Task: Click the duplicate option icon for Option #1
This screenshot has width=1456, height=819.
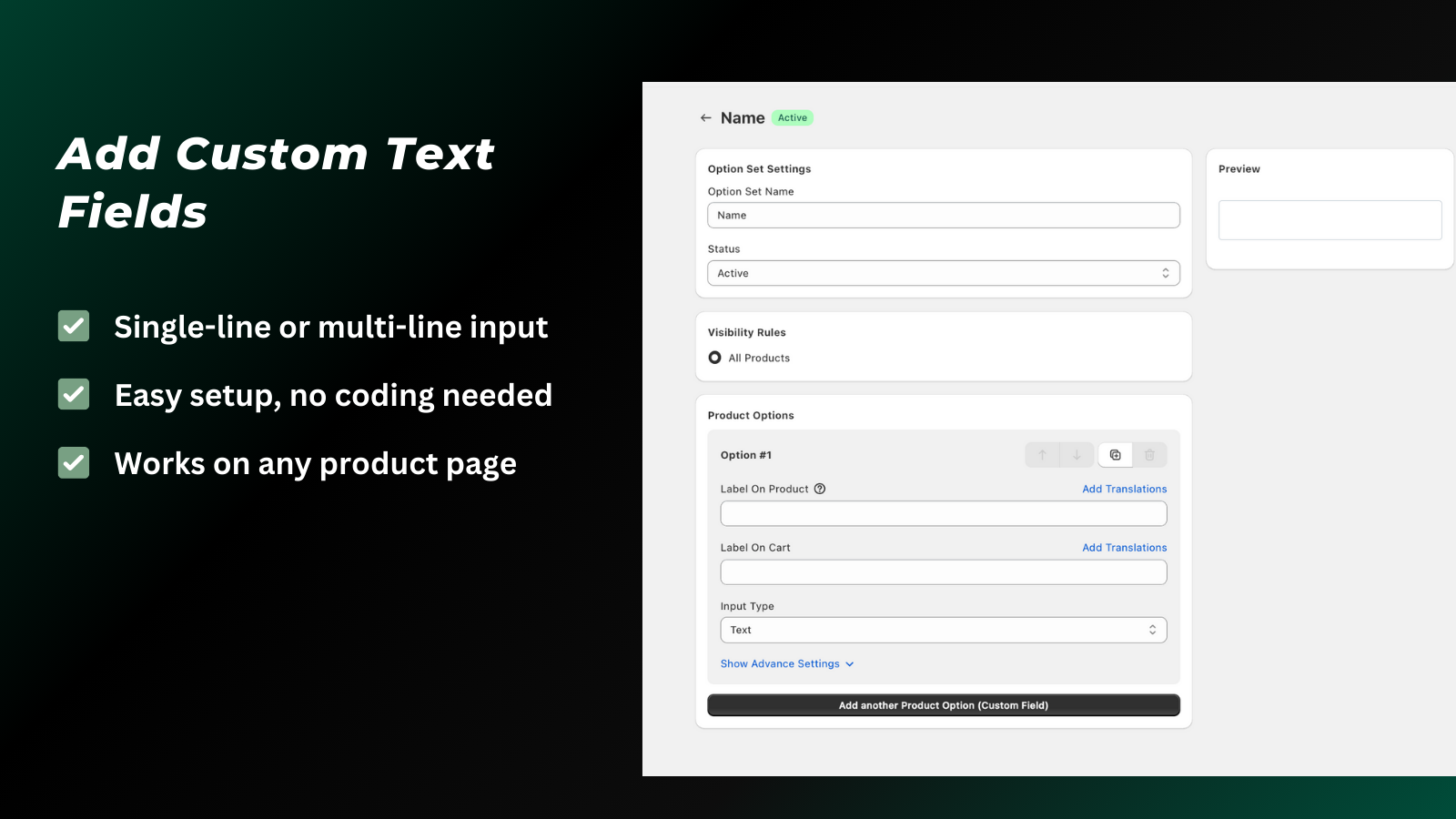Action: (x=1115, y=454)
